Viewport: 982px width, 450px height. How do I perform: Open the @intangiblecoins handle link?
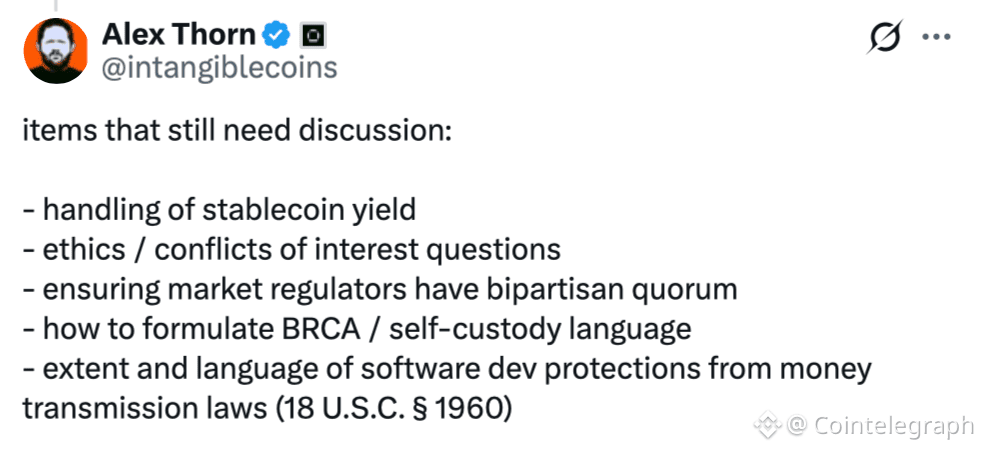pos(219,67)
